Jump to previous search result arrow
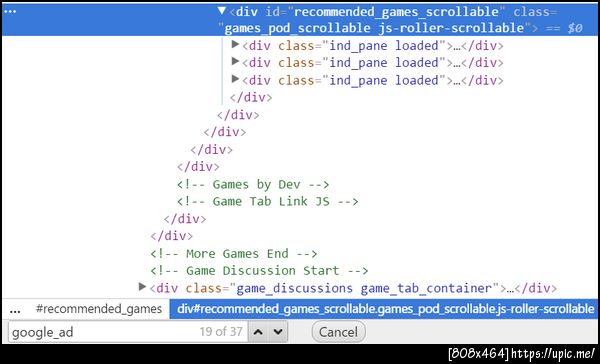This screenshot has width=600, height=364. (258, 332)
